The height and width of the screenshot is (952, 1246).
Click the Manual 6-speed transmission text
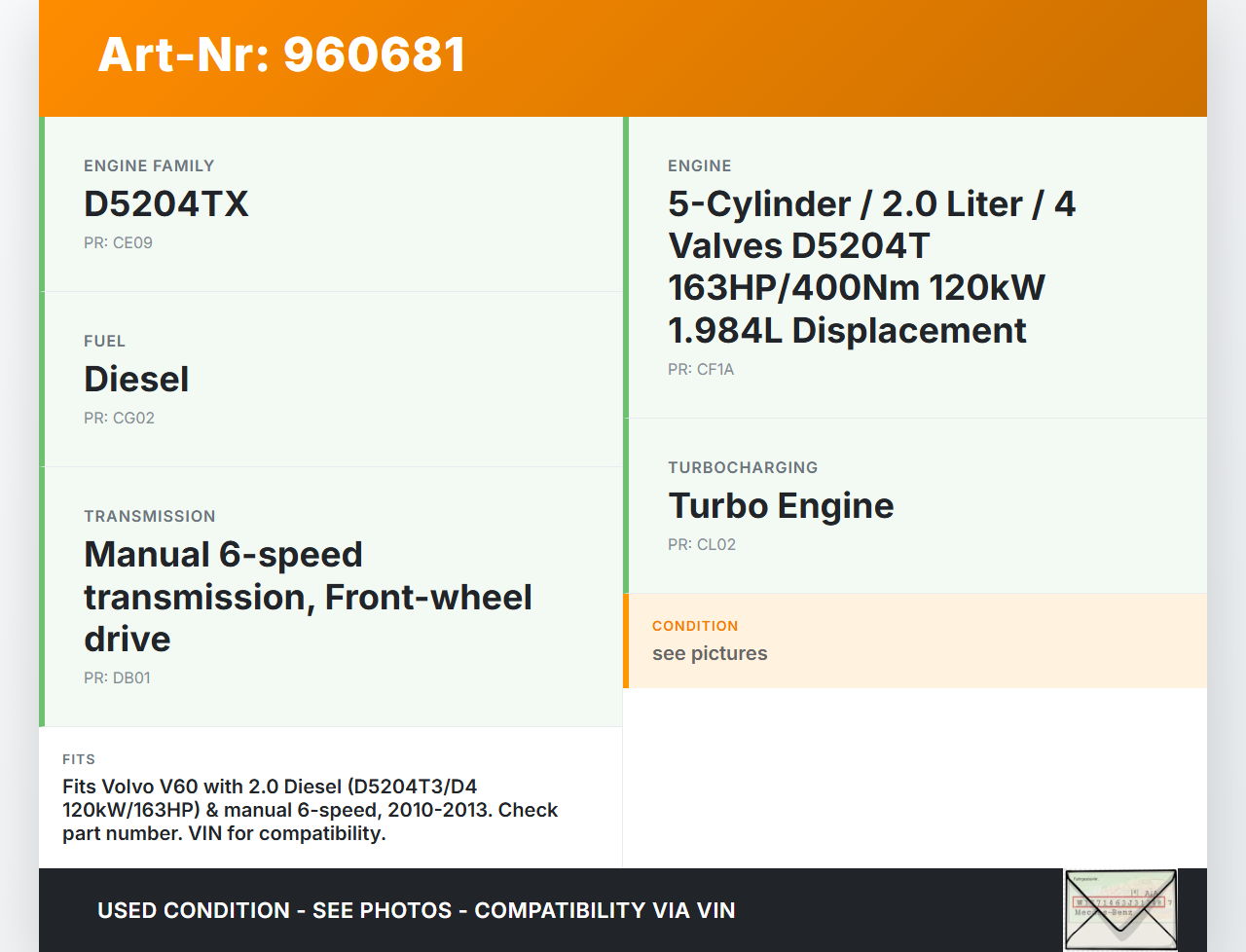[x=308, y=597]
